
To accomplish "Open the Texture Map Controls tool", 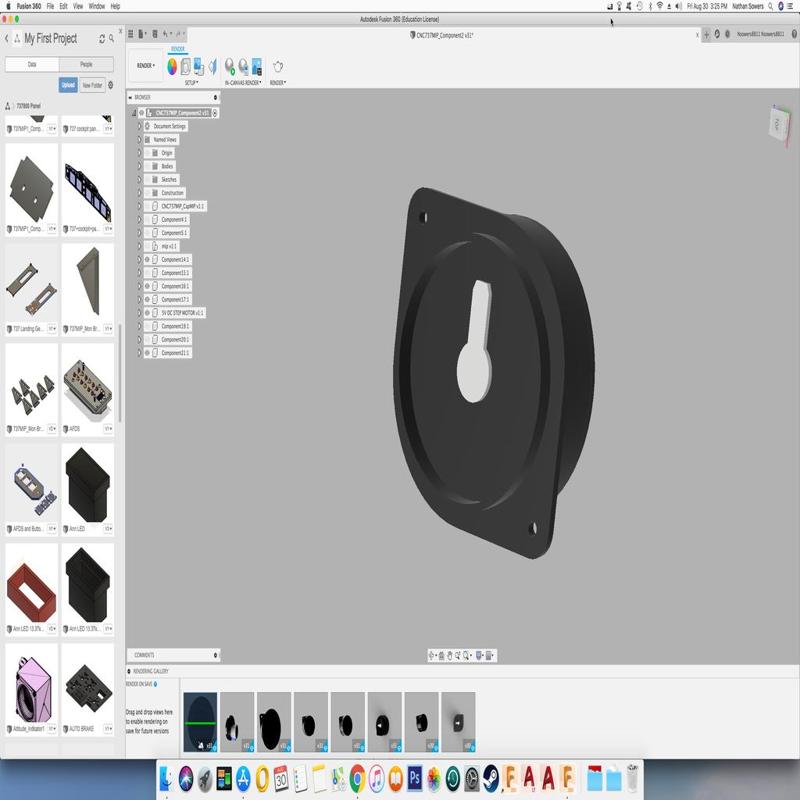I will coord(213,66).
